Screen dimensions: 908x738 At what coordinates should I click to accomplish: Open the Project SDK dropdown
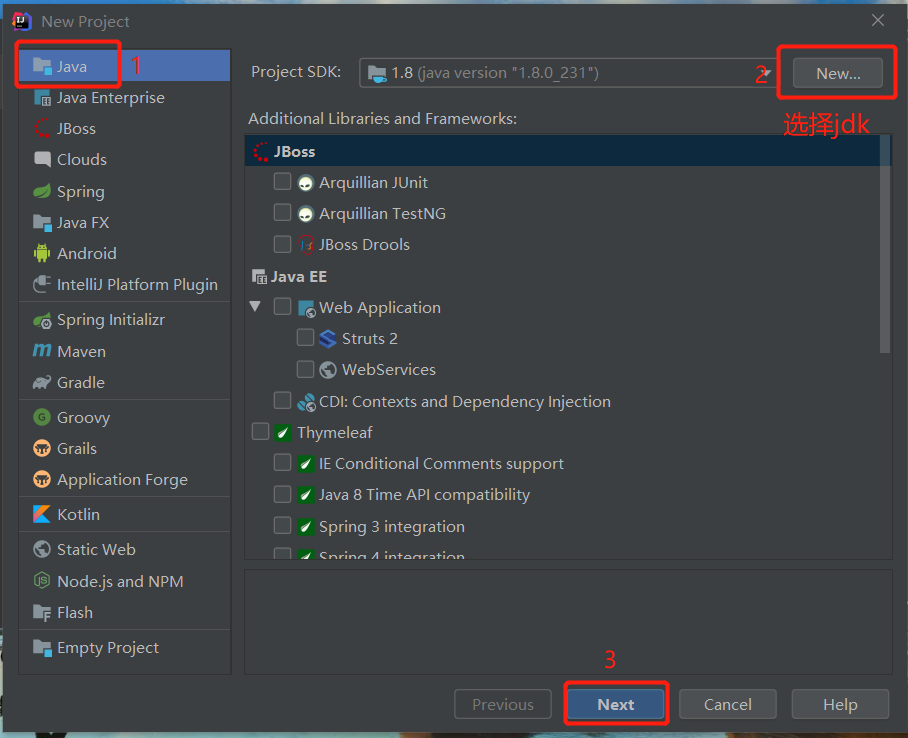(567, 73)
